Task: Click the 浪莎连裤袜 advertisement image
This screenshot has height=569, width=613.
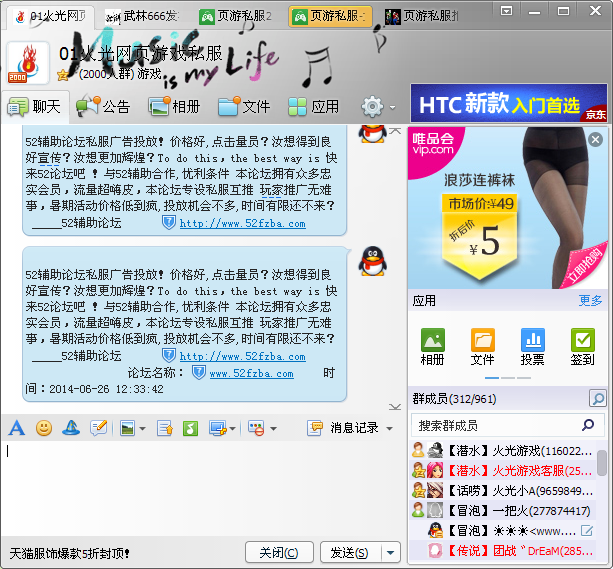Action: tap(508, 208)
